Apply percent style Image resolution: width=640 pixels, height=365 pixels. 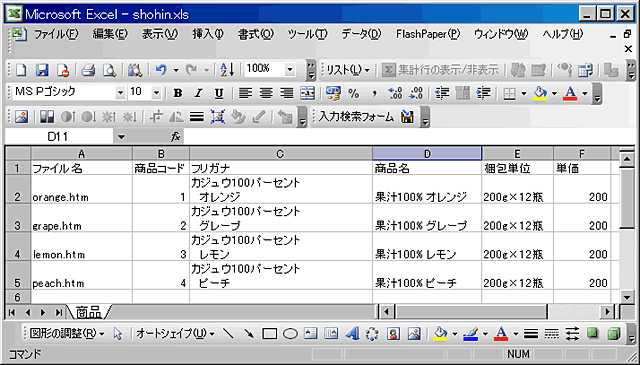point(353,93)
